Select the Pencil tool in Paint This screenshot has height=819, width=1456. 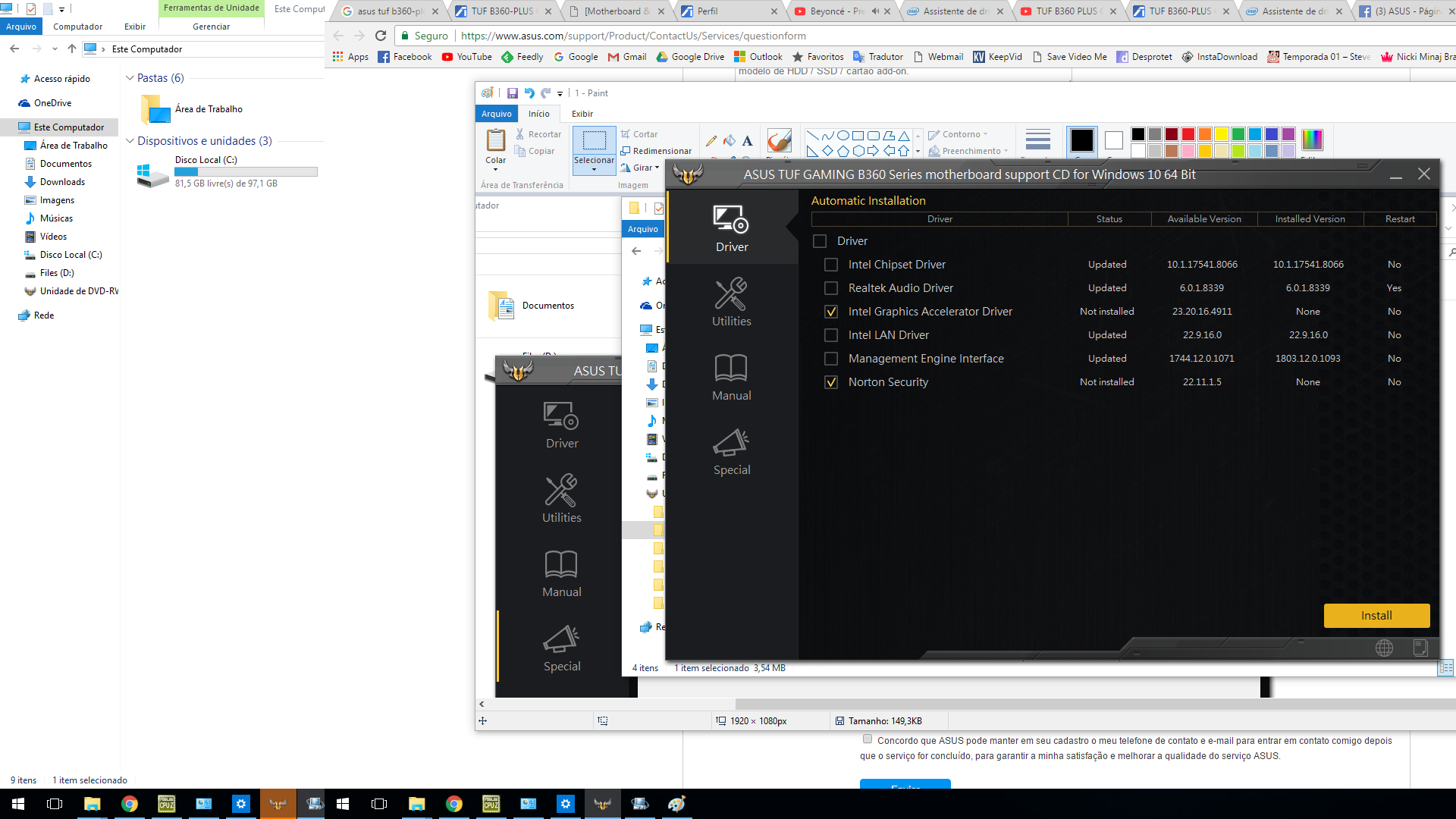(711, 140)
